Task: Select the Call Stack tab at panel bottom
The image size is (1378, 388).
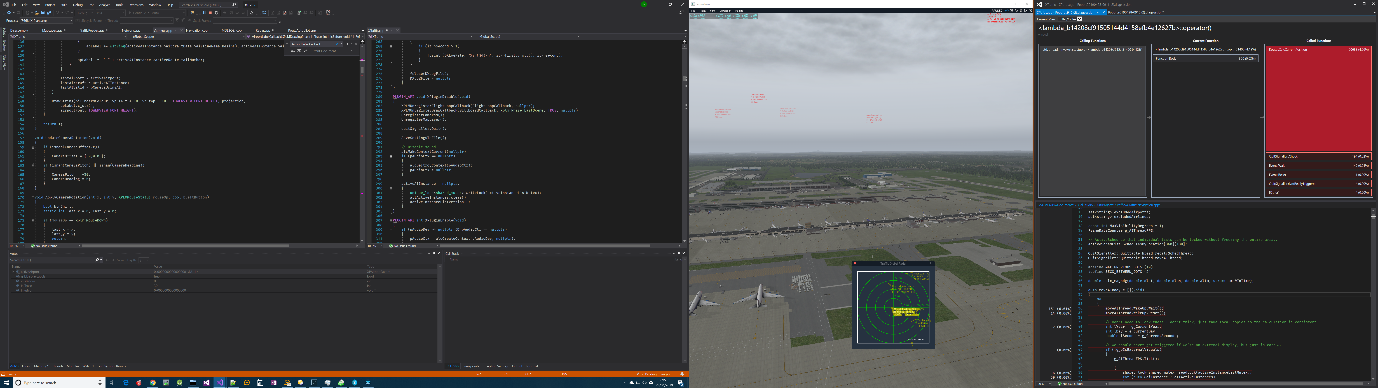Action: click(453, 366)
